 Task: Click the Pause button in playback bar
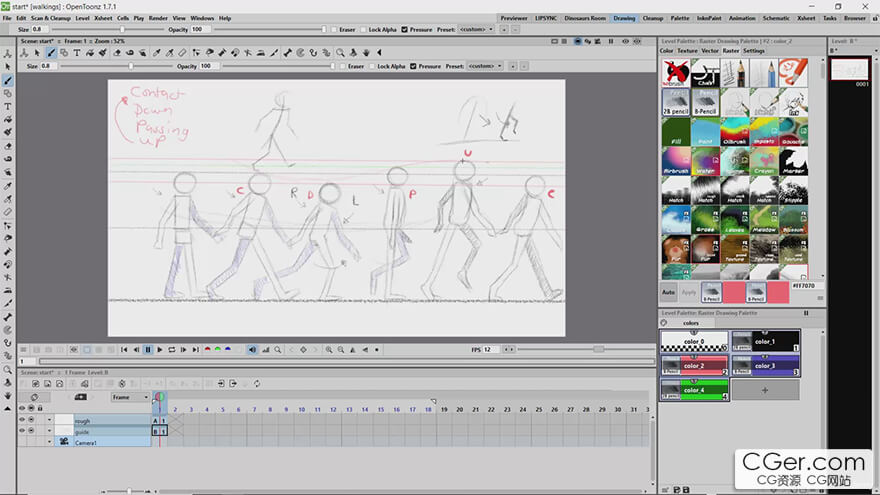[x=148, y=349]
